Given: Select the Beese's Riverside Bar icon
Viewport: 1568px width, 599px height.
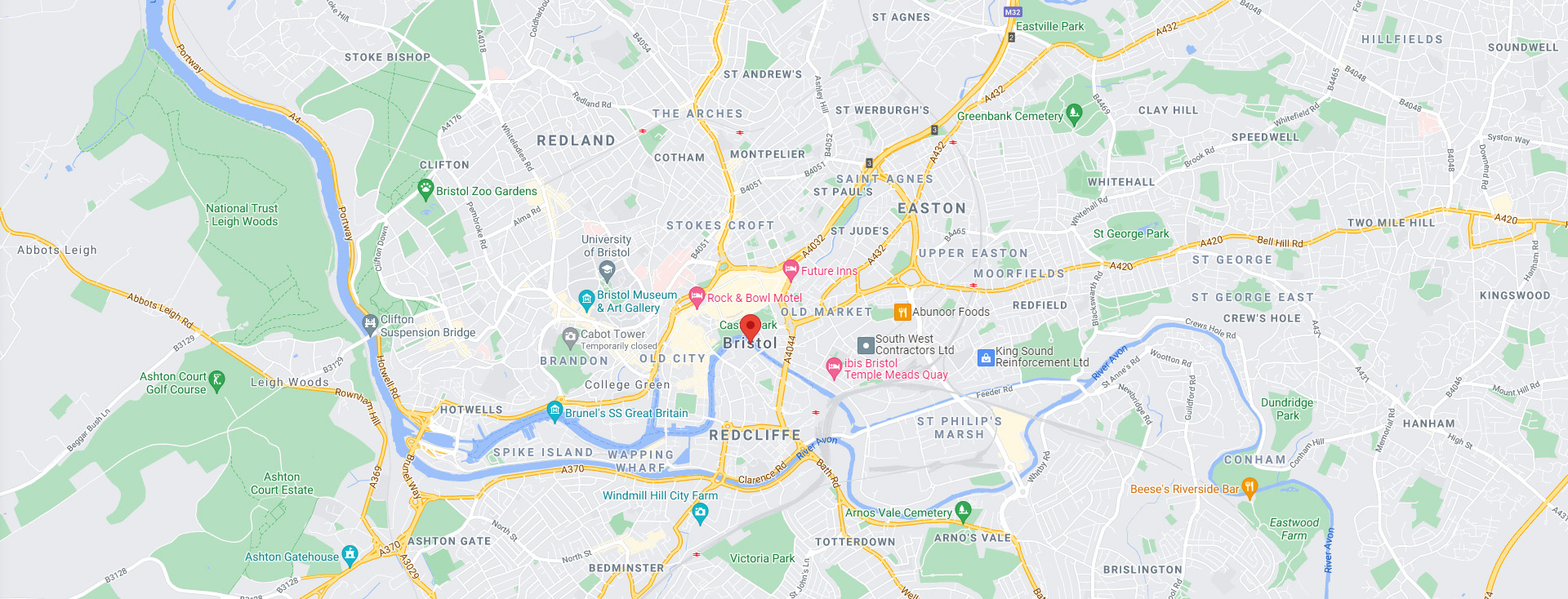Looking at the screenshot, I should coord(1249,488).
